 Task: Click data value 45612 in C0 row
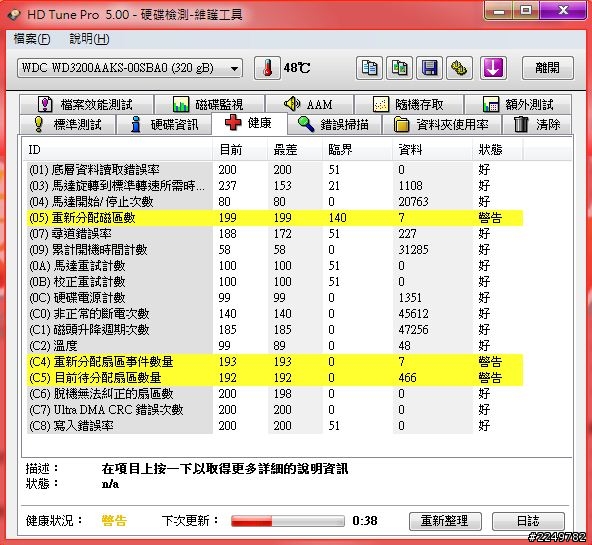pyautogui.click(x=413, y=314)
